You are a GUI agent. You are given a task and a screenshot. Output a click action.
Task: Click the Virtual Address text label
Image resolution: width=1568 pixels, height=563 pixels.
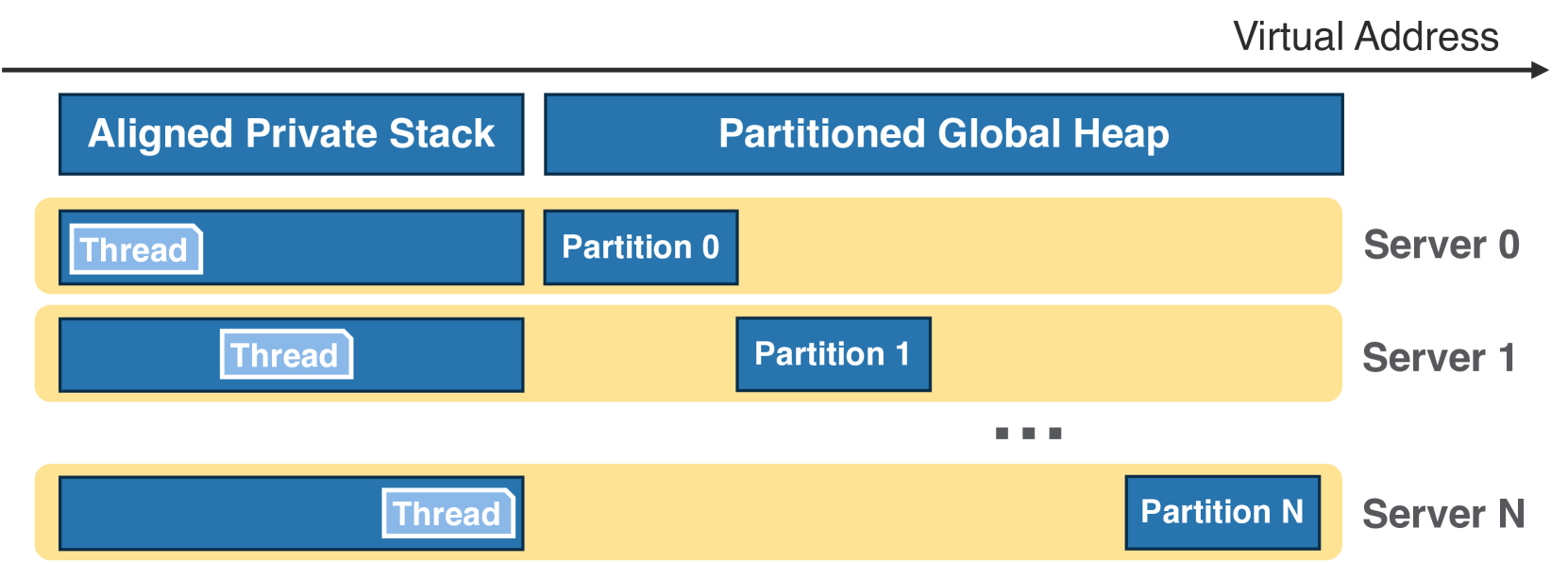tap(1365, 37)
